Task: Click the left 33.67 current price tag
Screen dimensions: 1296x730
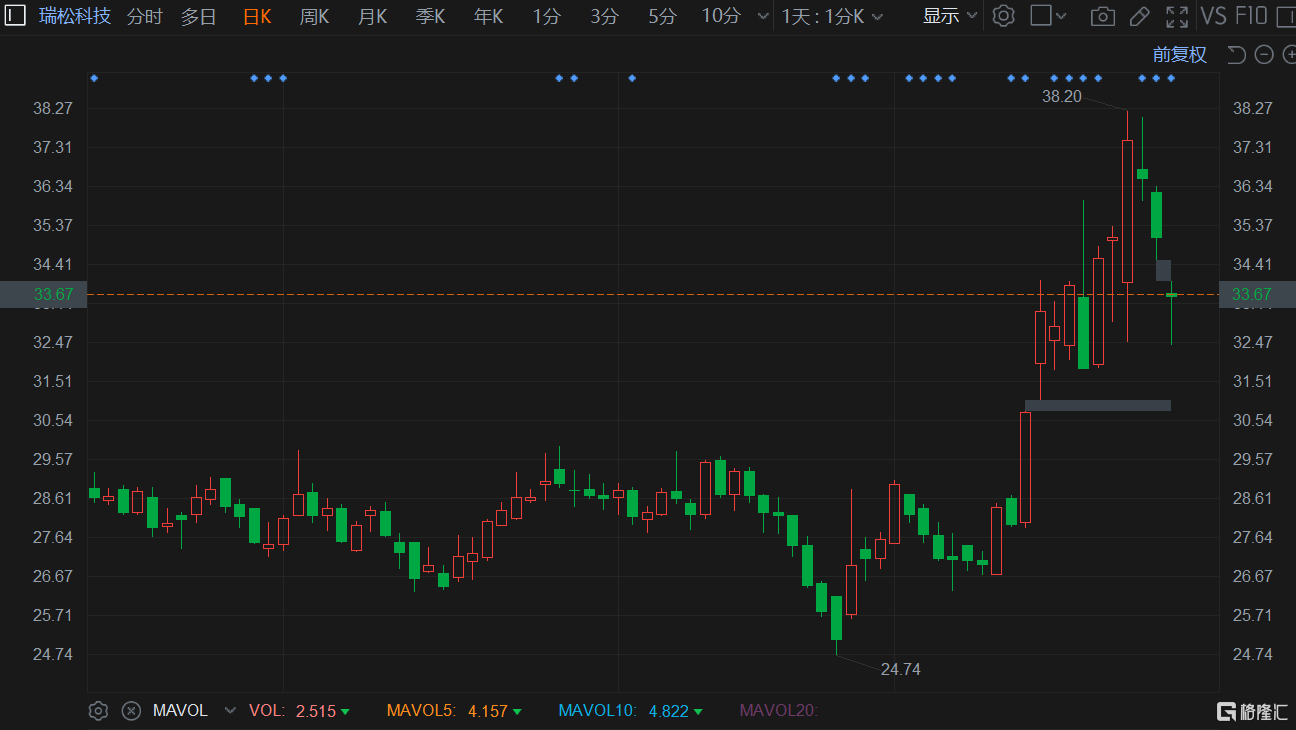Action: point(43,294)
